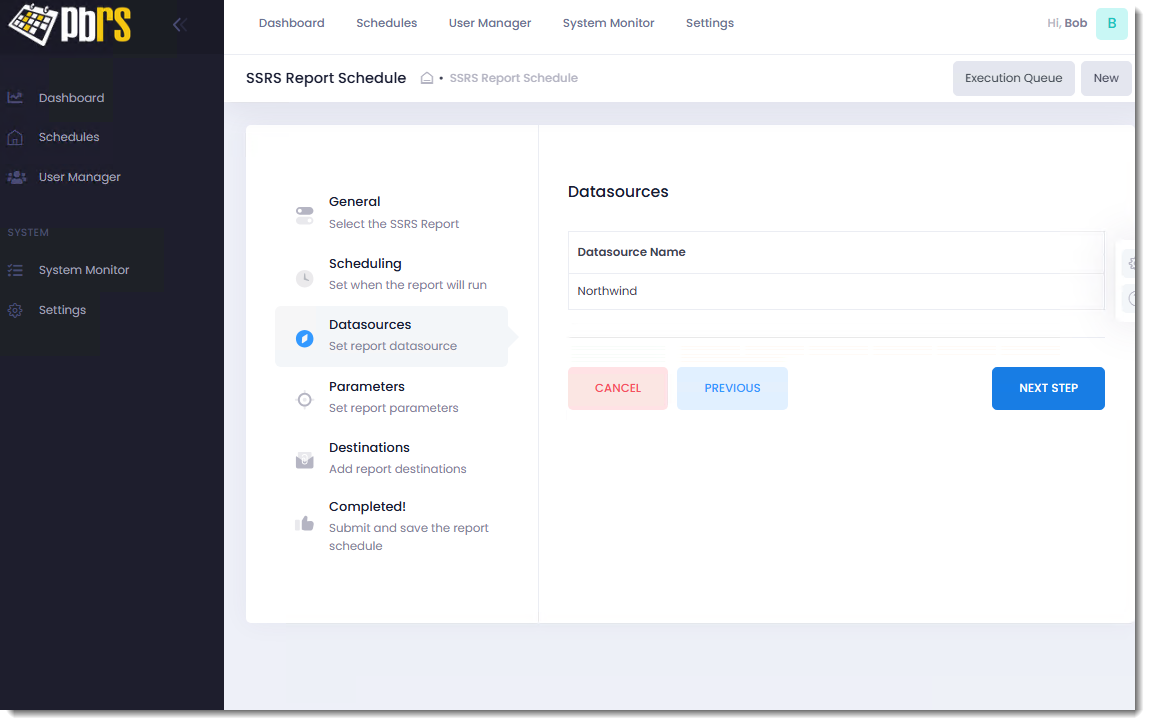Go back with PREVIOUS button
The height and width of the screenshot is (725, 1150).
(x=732, y=388)
